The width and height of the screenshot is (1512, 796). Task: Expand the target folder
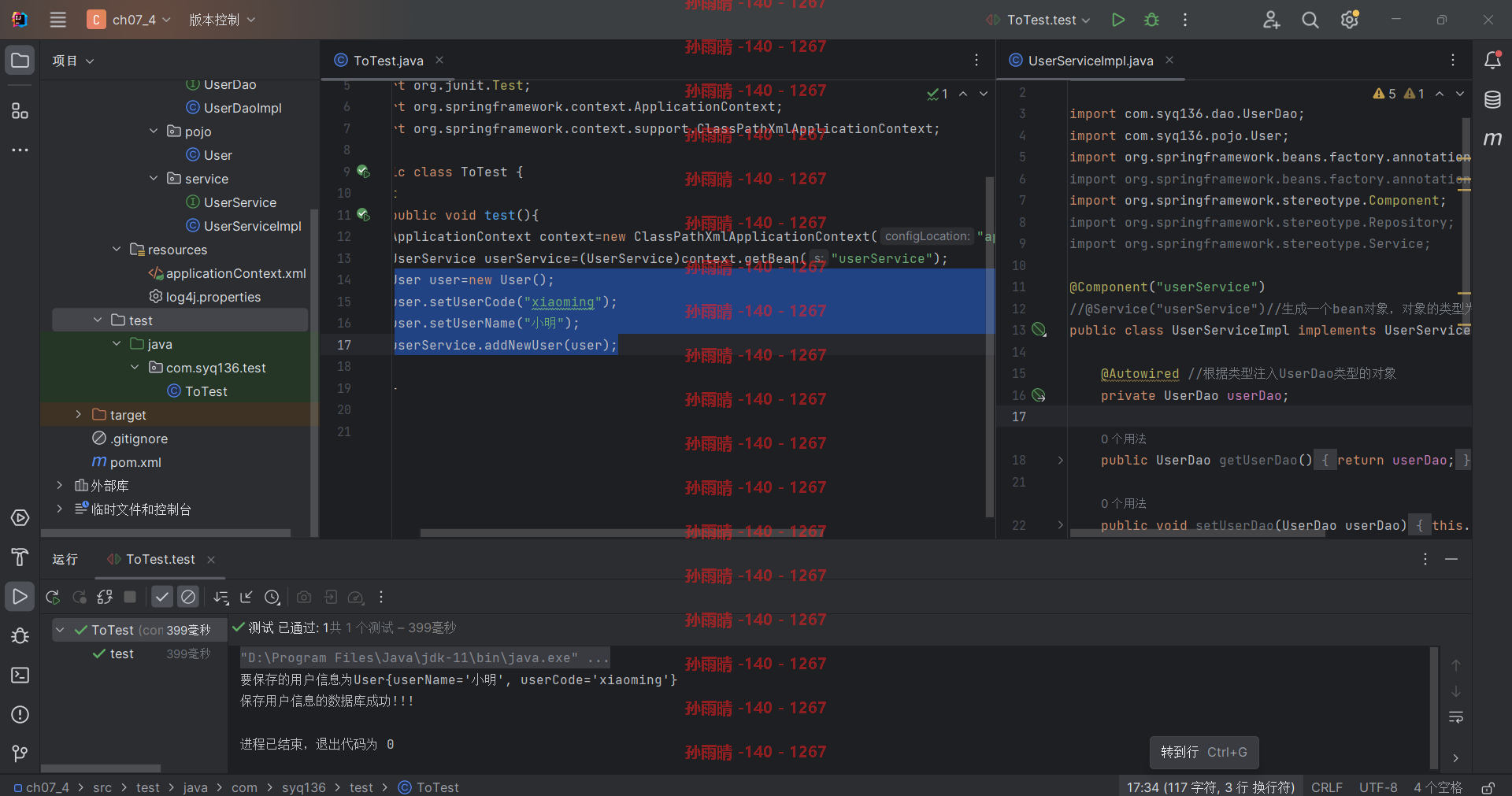pyautogui.click(x=78, y=415)
